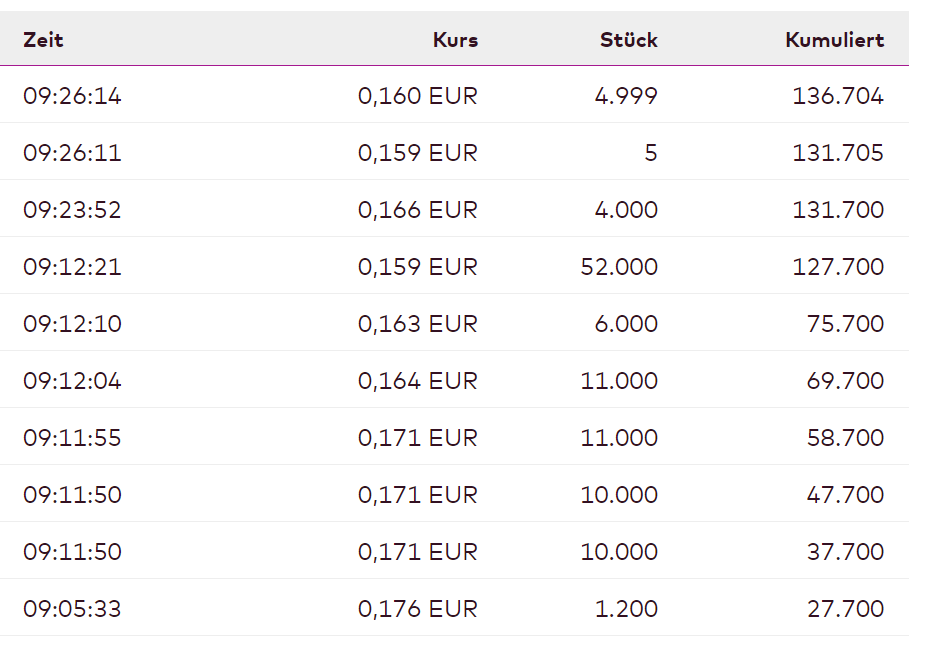The image size is (926, 654).
Task: Select the 09:11:55 time cell
Action: [72, 438]
